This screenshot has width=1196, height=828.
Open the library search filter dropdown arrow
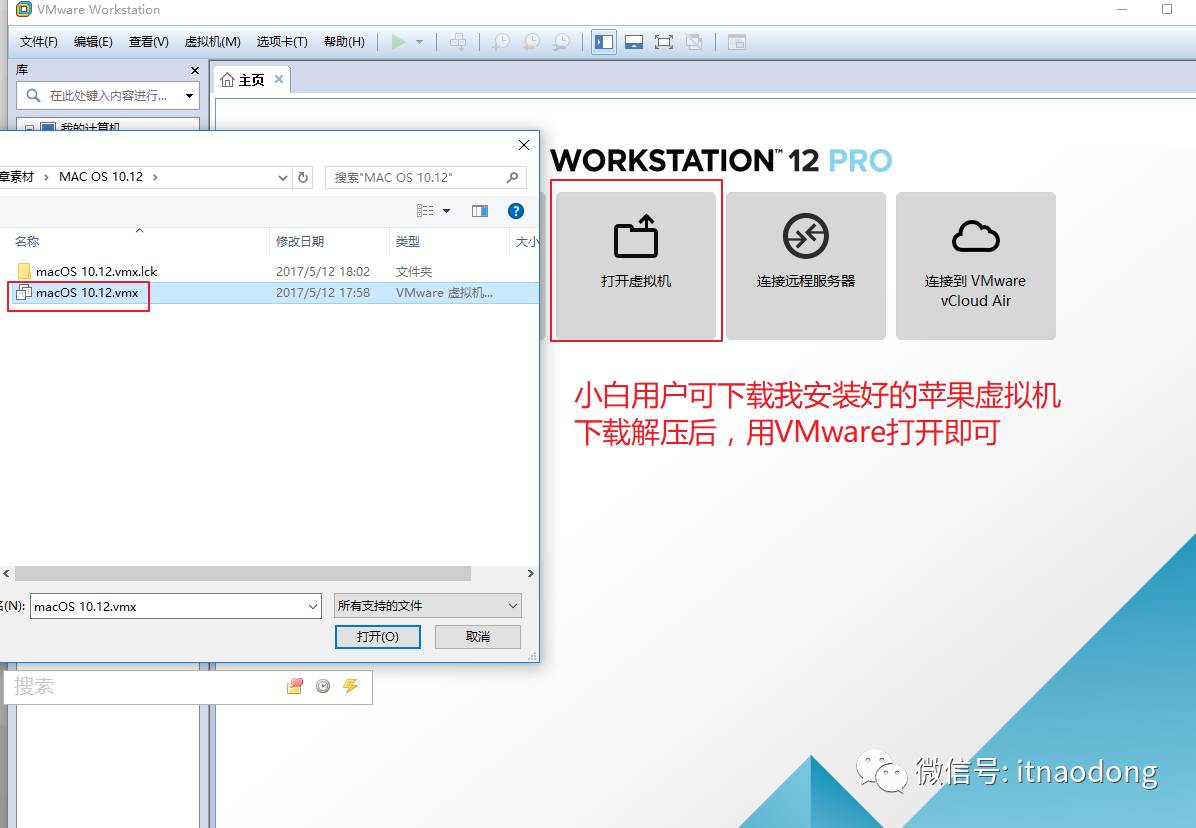(x=189, y=96)
